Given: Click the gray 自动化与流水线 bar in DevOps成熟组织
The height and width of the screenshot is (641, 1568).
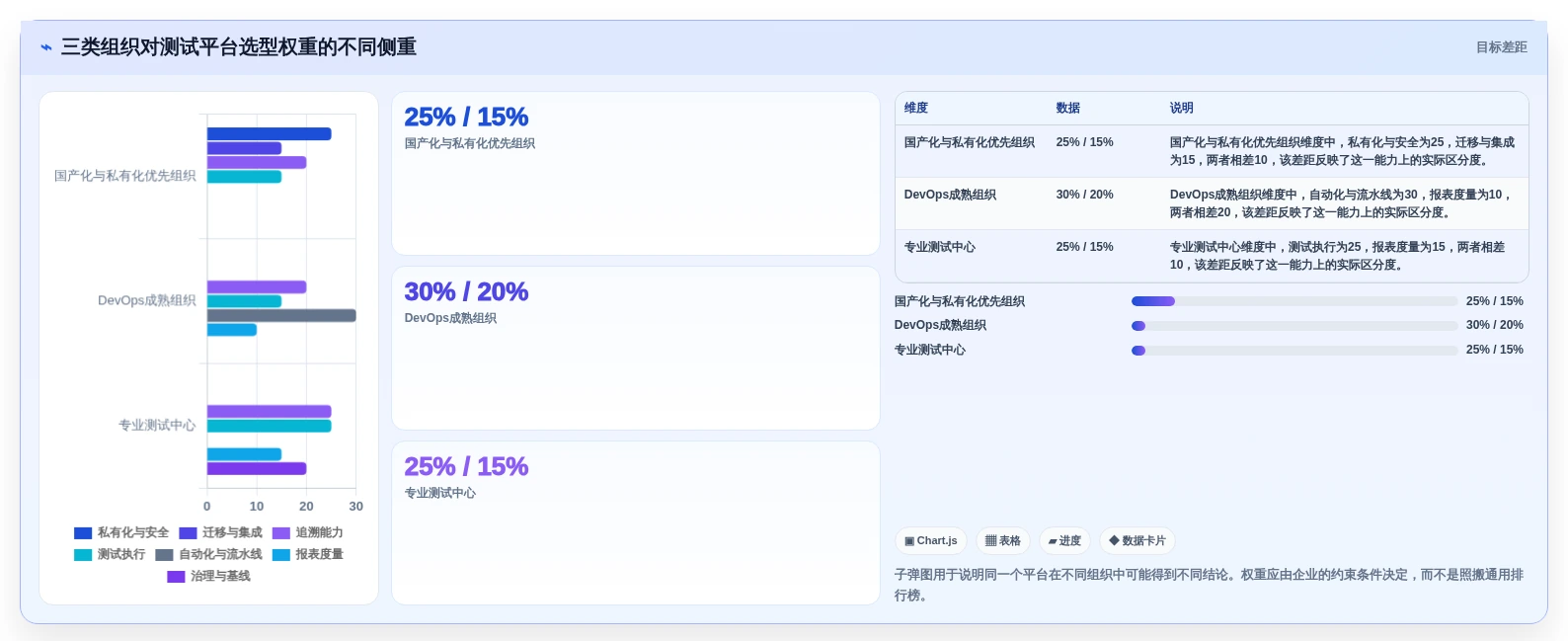Looking at the screenshot, I should click(x=281, y=315).
